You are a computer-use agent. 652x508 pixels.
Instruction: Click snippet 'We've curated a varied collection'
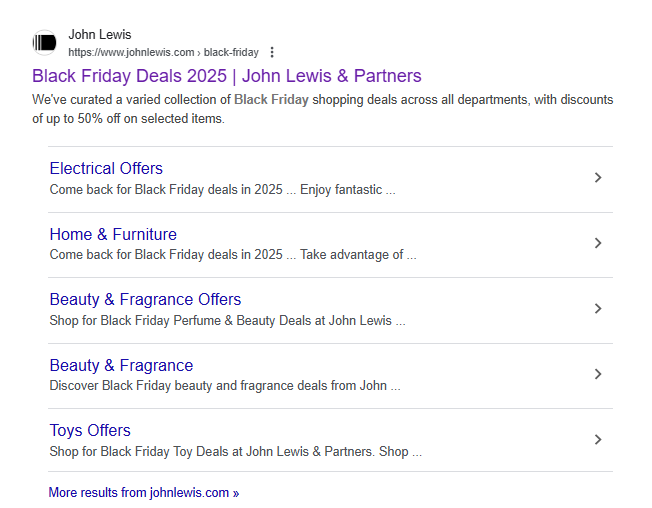[323, 109]
